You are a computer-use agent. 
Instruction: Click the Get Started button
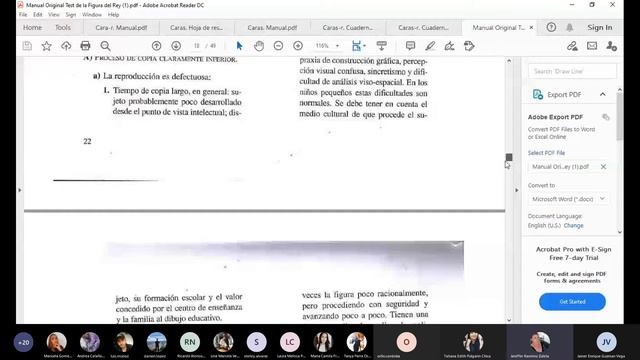572,302
